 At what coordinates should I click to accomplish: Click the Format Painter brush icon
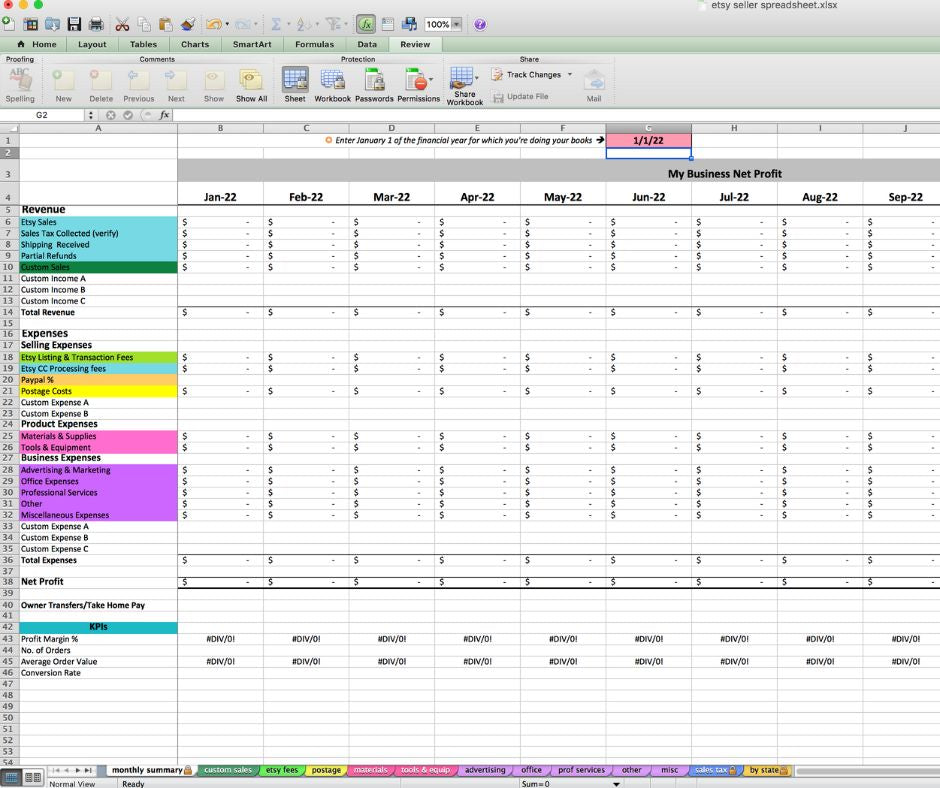[x=188, y=24]
